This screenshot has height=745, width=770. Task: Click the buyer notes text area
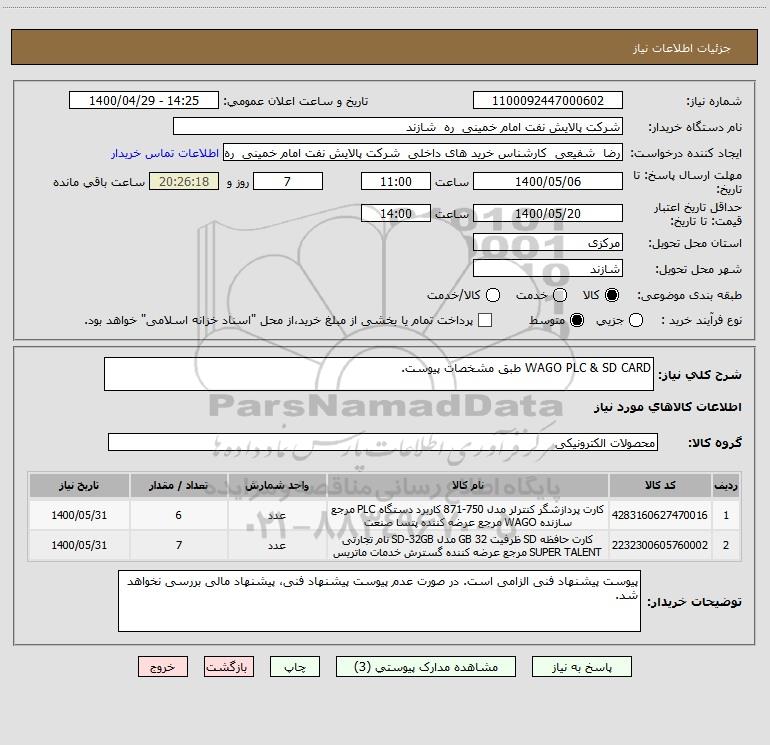click(x=379, y=601)
